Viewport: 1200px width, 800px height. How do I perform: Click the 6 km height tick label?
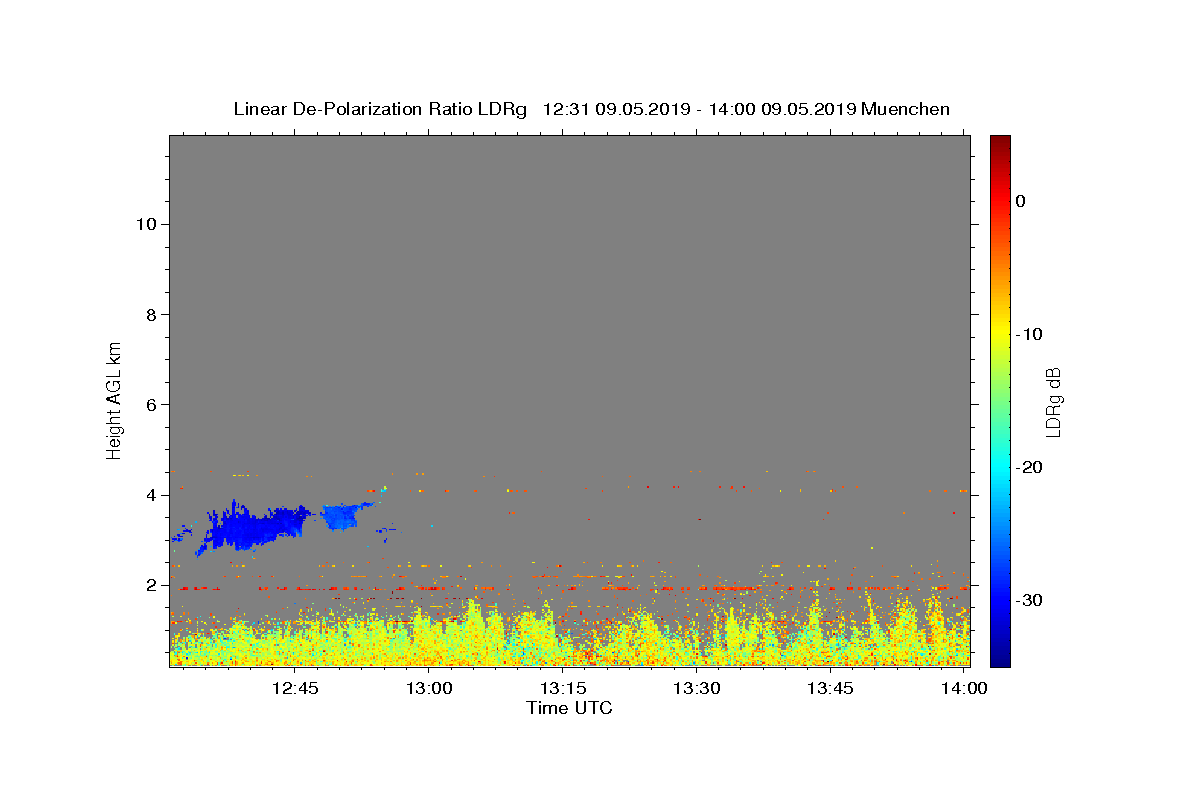coord(151,404)
